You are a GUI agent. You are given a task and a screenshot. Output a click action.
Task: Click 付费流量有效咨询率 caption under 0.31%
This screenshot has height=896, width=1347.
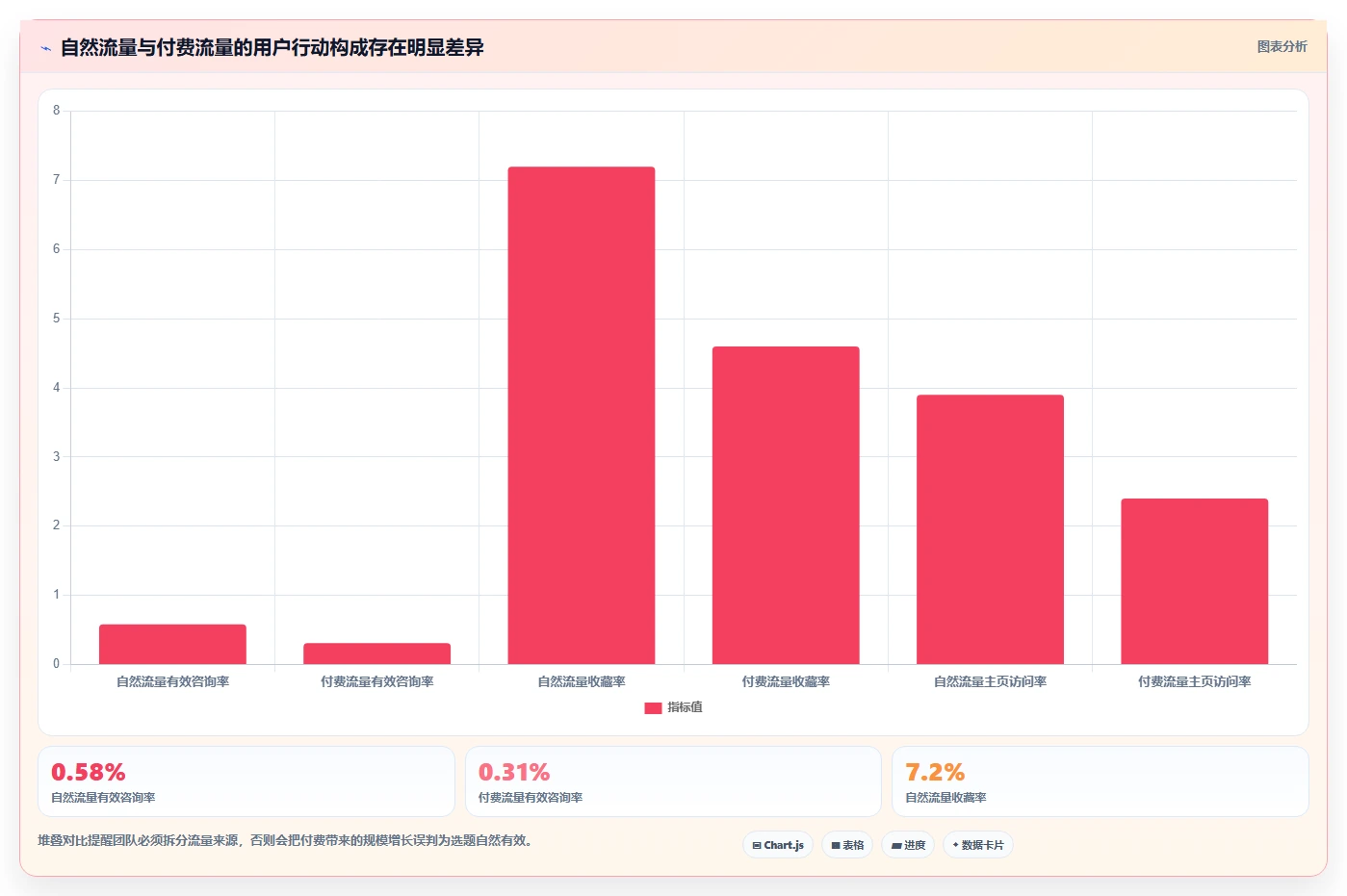[531, 798]
